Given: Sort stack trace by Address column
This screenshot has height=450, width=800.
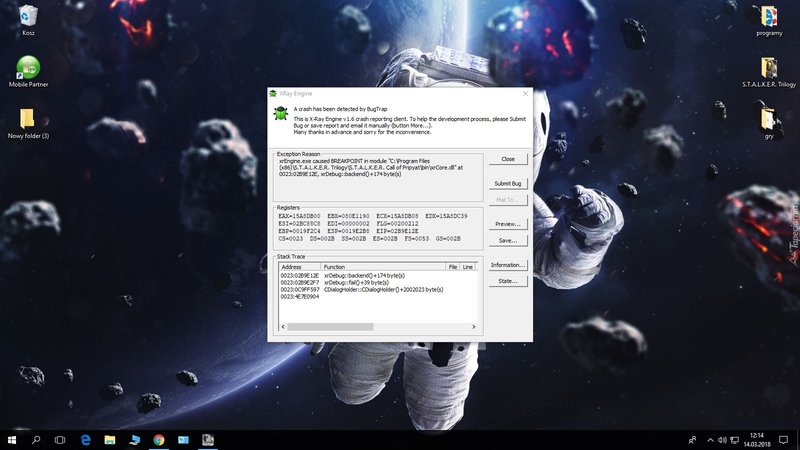Looking at the screenshot, I should 299,267.
